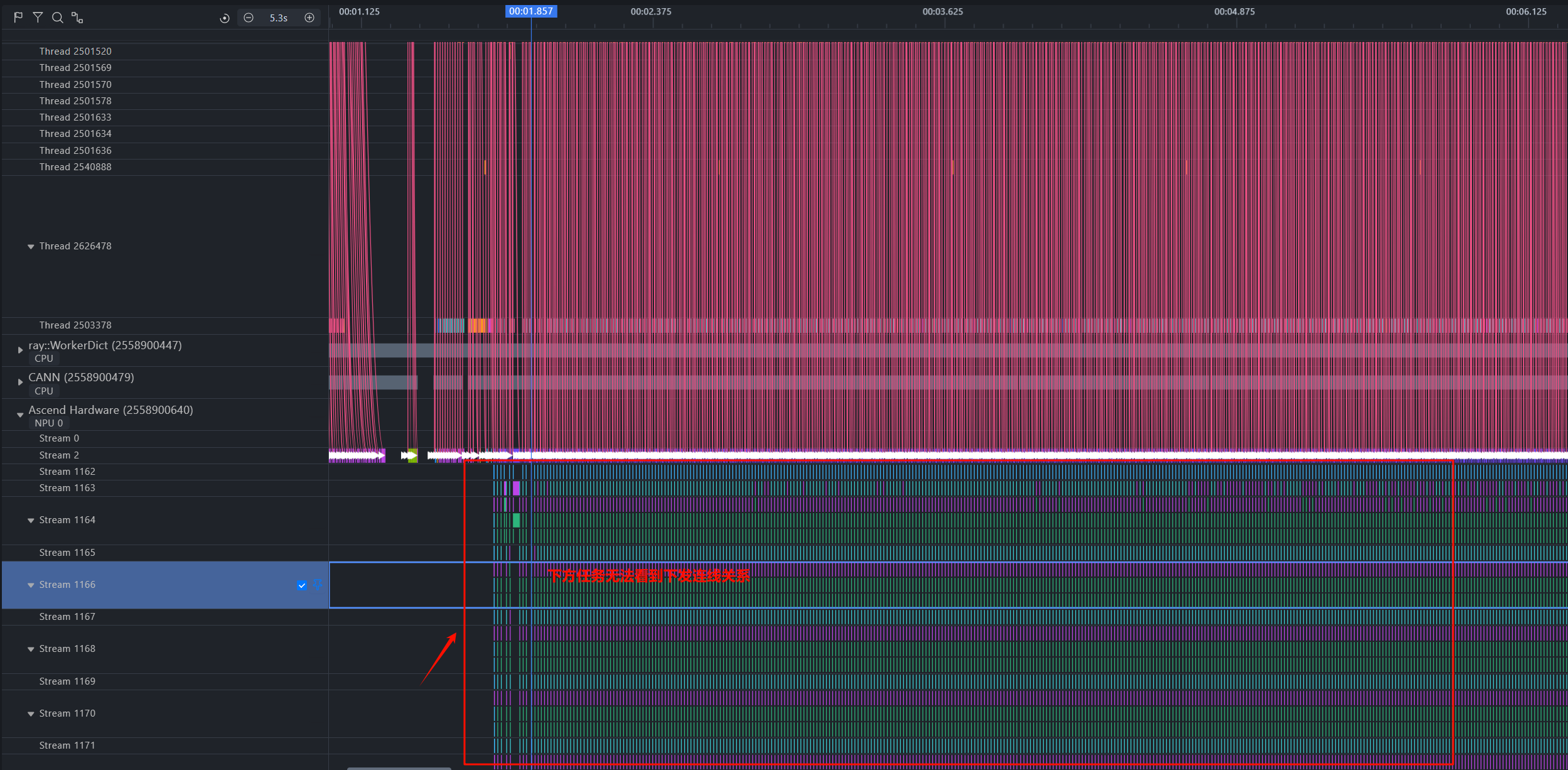Screen dimensions: 1568x770
Task: Collapse Ascend Hardware process group
Action: click(x=20, y=415)
